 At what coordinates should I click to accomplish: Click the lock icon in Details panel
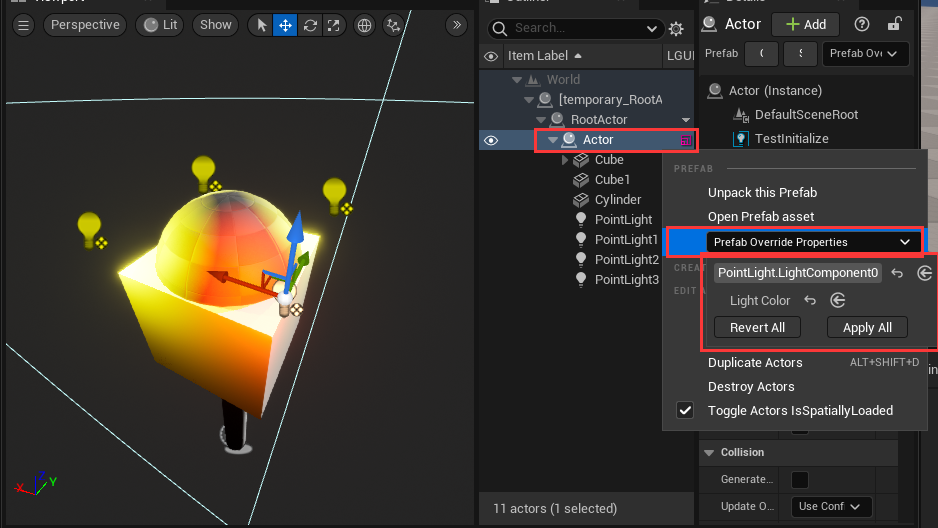pyautogui.click(x=895, y=24)
